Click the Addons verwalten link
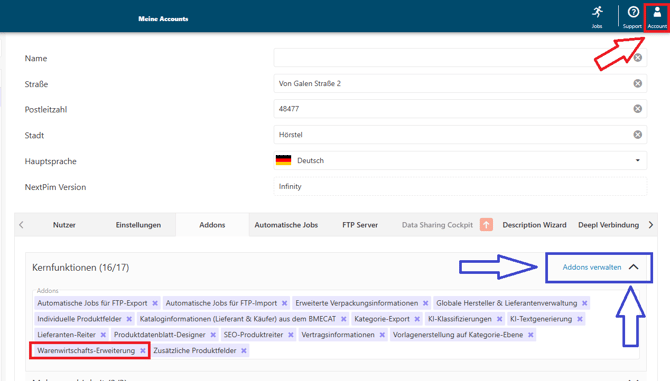The image size is (670, 381). [592, 267]
